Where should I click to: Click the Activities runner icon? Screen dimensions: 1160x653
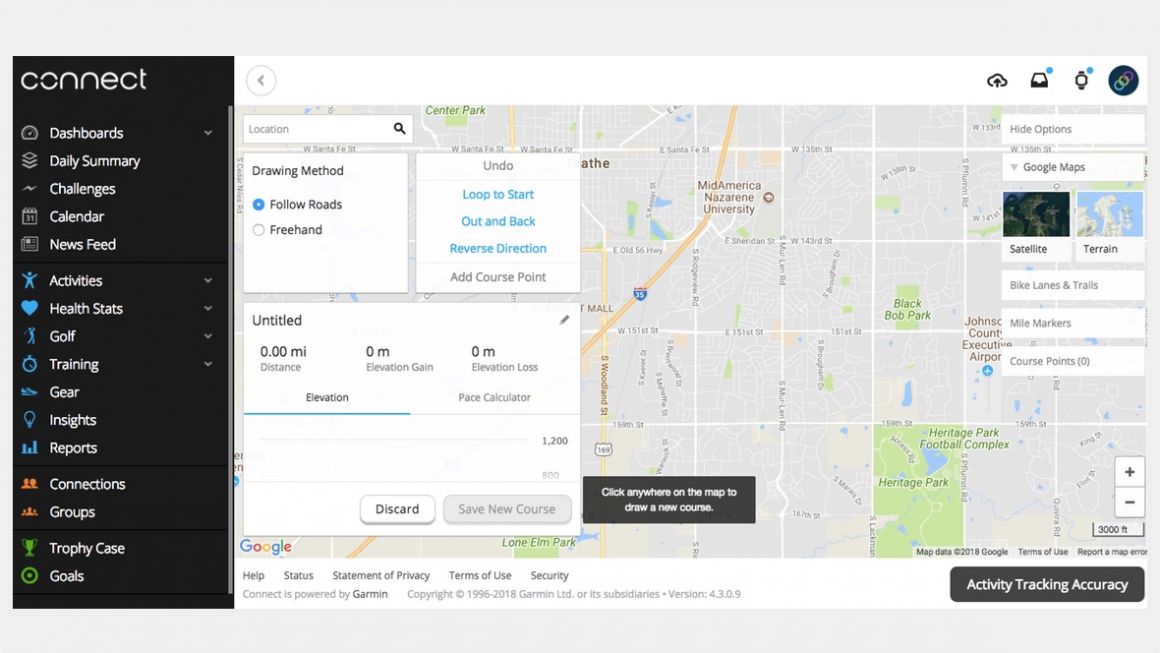[x=30, y=280]
